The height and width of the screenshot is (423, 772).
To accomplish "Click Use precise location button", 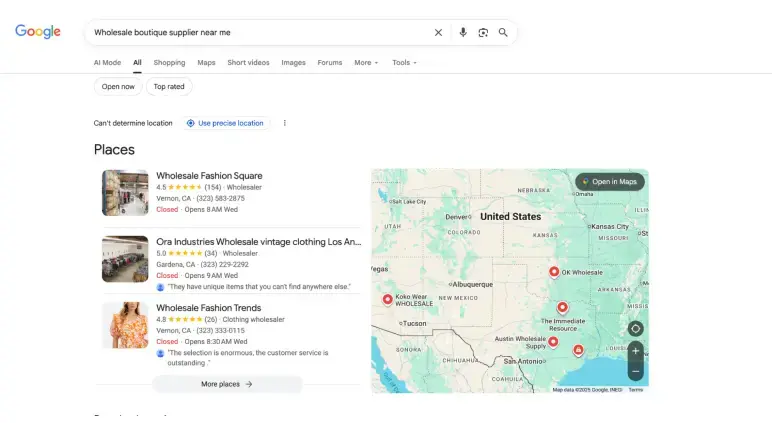I will point(227,123).
